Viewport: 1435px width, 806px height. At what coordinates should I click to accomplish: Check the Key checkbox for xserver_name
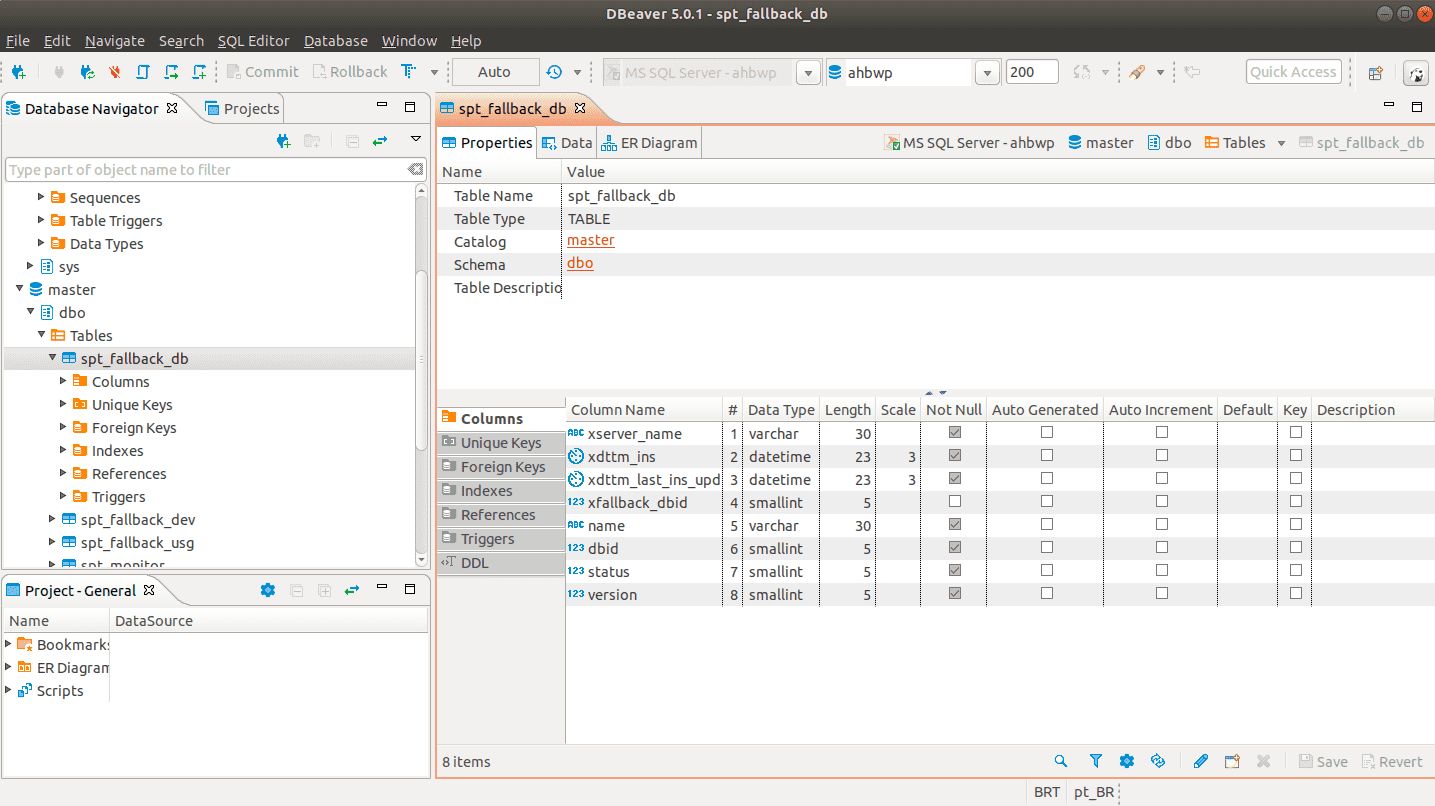click(1294, 433)
